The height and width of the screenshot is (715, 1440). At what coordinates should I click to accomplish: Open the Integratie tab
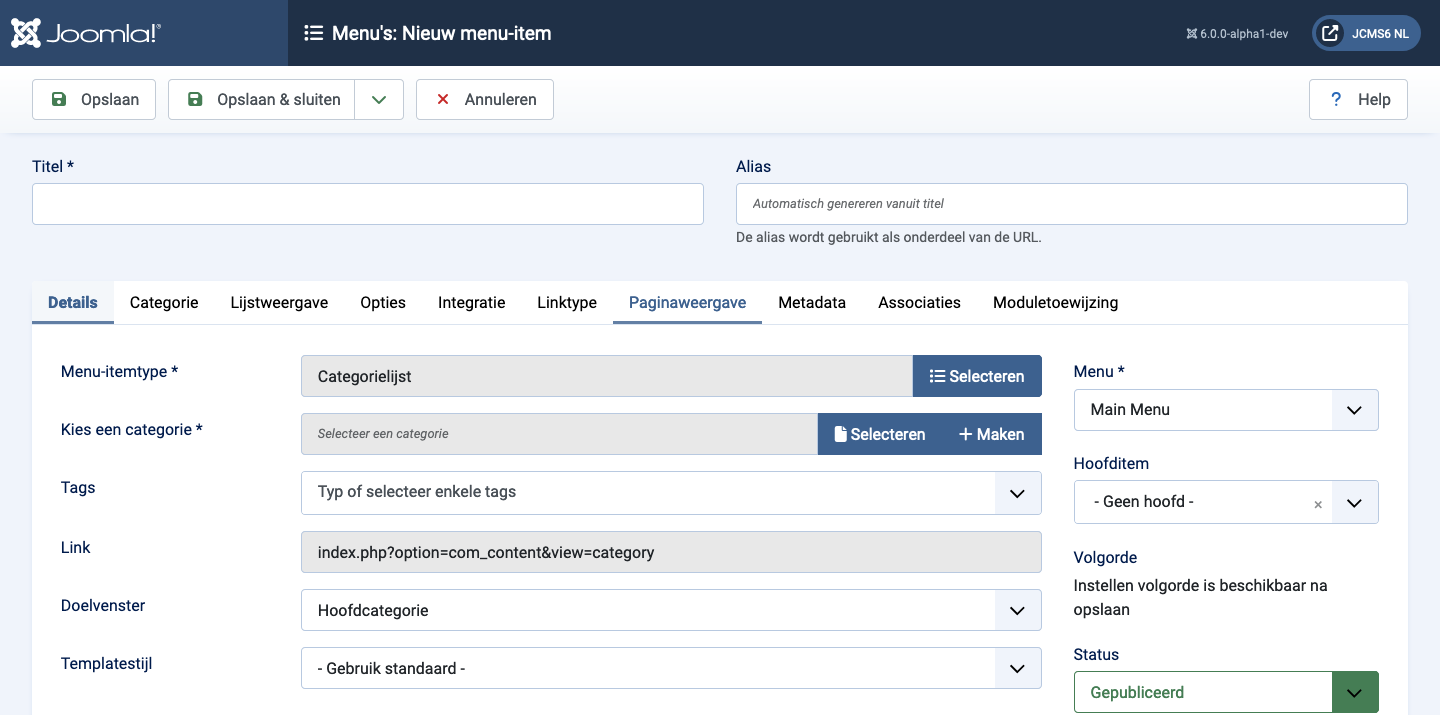pos(472,303)
